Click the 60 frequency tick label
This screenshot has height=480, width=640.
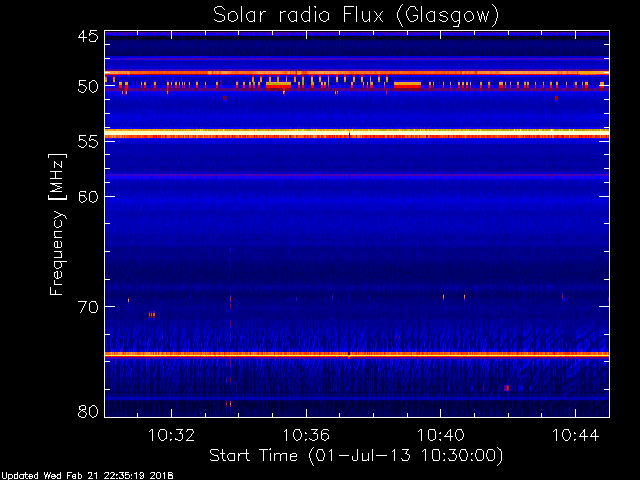tap(88, 196)
